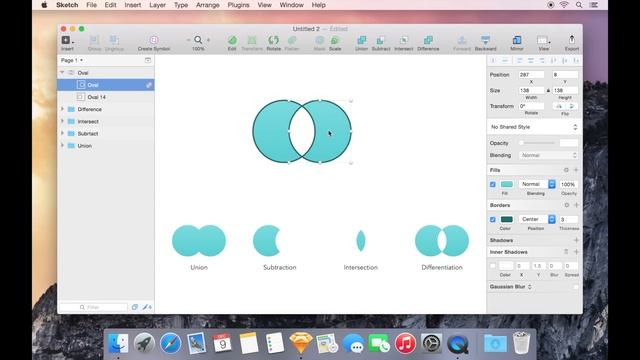
Task: Expand the Difference folder
Action: click(x=62, y=109)
